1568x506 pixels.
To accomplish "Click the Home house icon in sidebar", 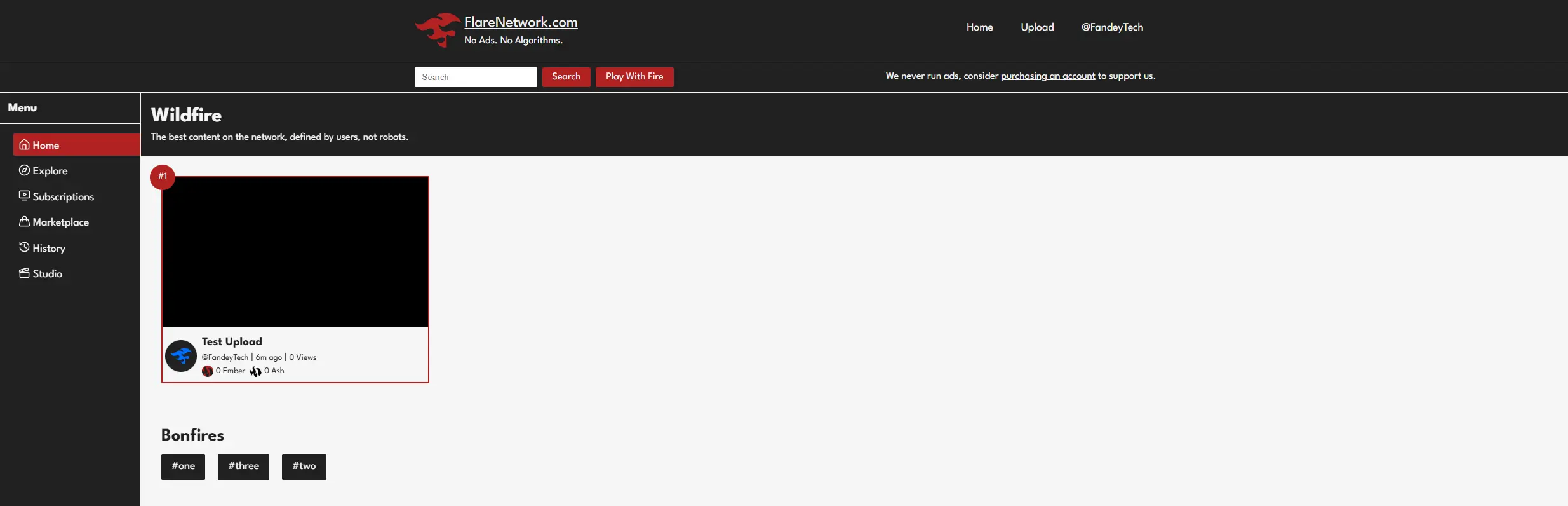I will point(24,145).
